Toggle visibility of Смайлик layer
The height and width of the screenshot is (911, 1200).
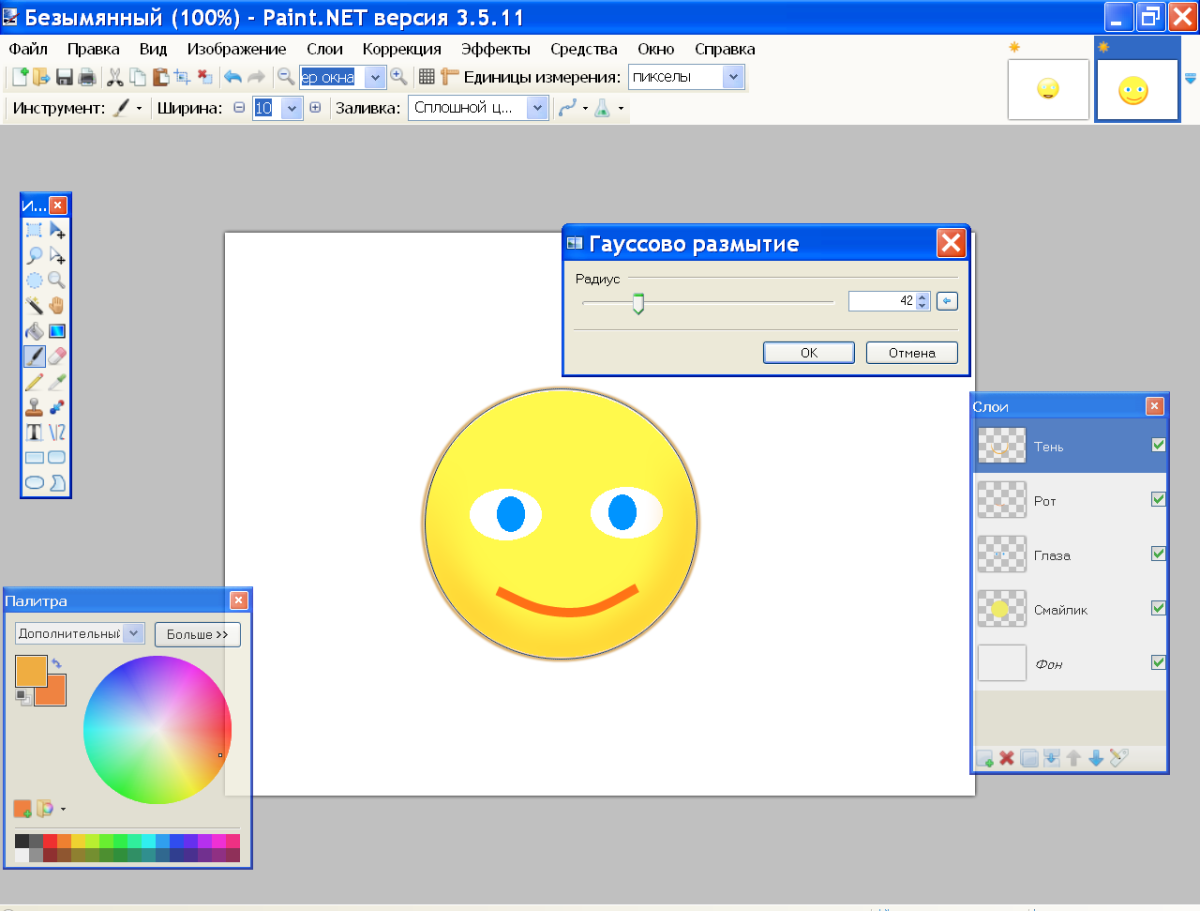point(1158,607)
